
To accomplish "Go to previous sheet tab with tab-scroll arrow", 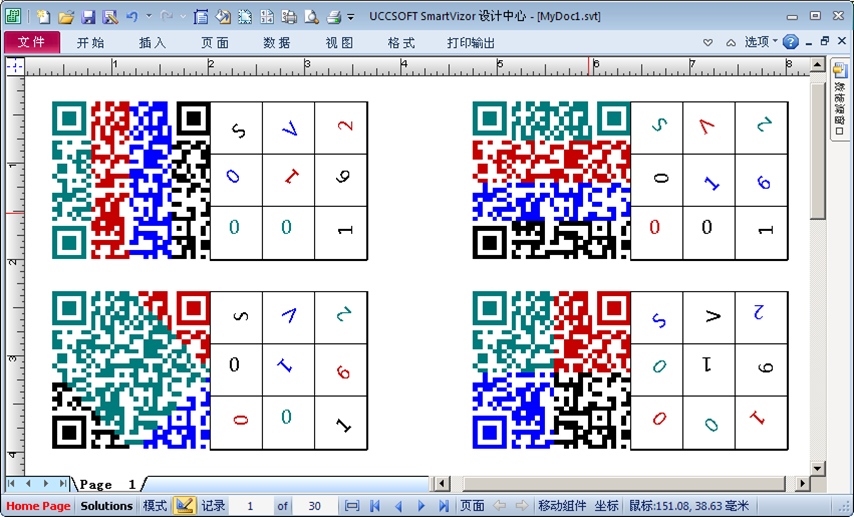I will 28,483.
